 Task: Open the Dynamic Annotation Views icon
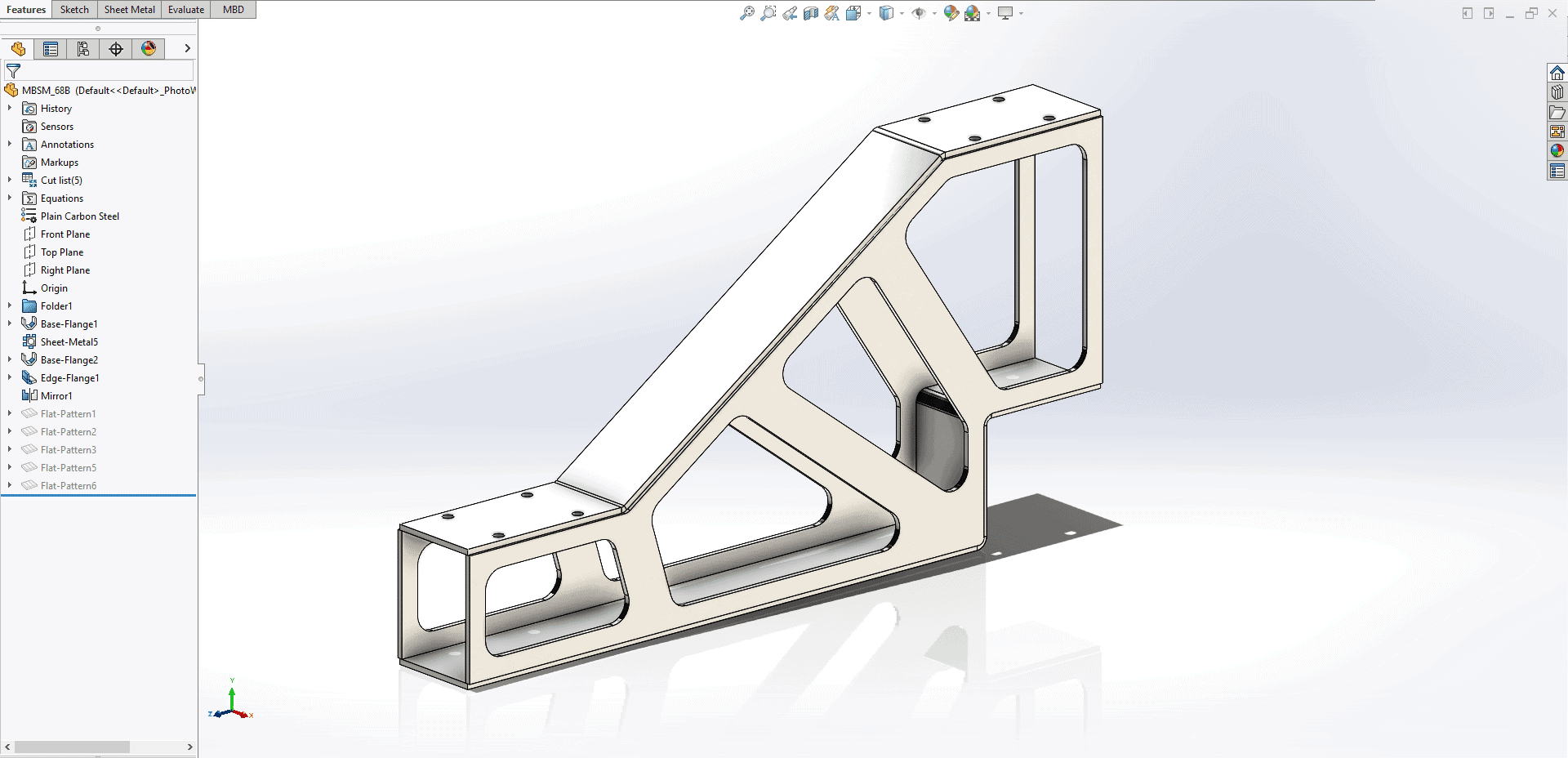pyautogui.click(x=832, y=13)
